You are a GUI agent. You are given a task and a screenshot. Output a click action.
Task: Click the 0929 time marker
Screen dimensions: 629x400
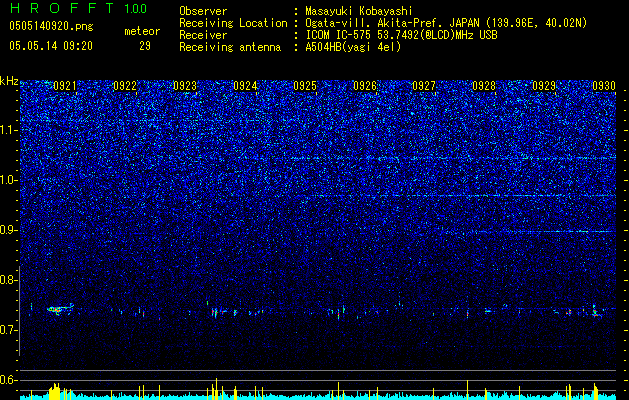544,86
